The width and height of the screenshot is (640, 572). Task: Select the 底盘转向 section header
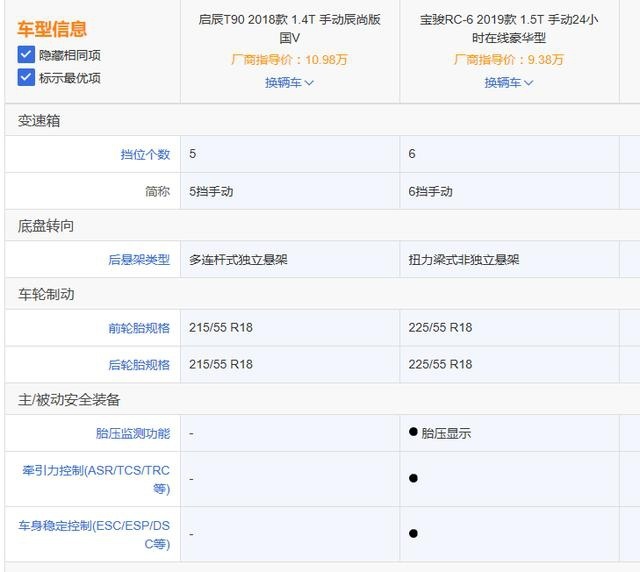coord(46,226)
